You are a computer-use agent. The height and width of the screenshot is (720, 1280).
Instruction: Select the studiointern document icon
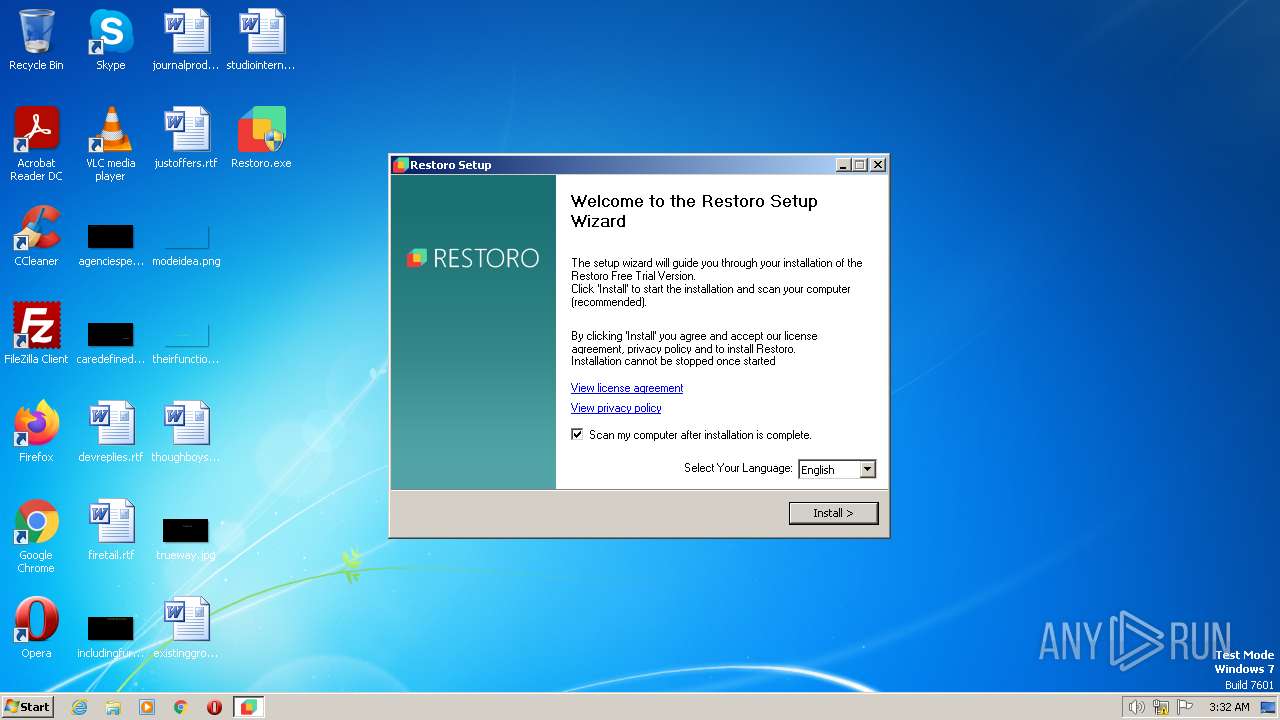click(261, 40)
